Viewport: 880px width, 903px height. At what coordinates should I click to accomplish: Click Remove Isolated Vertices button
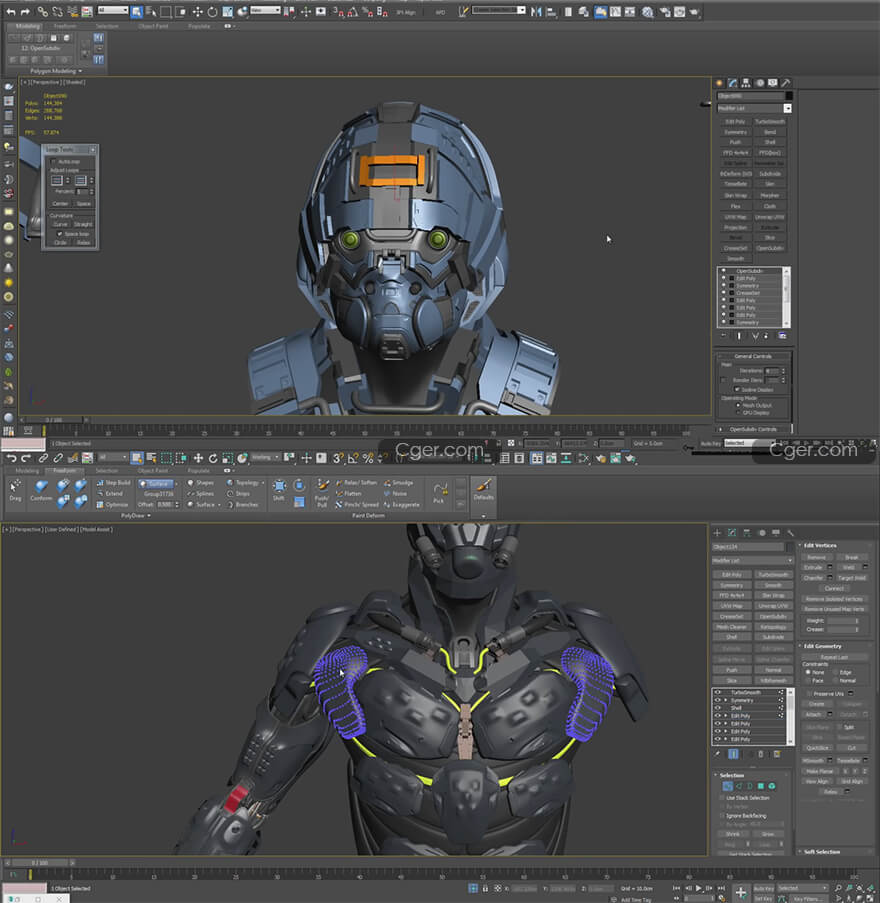pyautogui.click(x=834, y=599)
